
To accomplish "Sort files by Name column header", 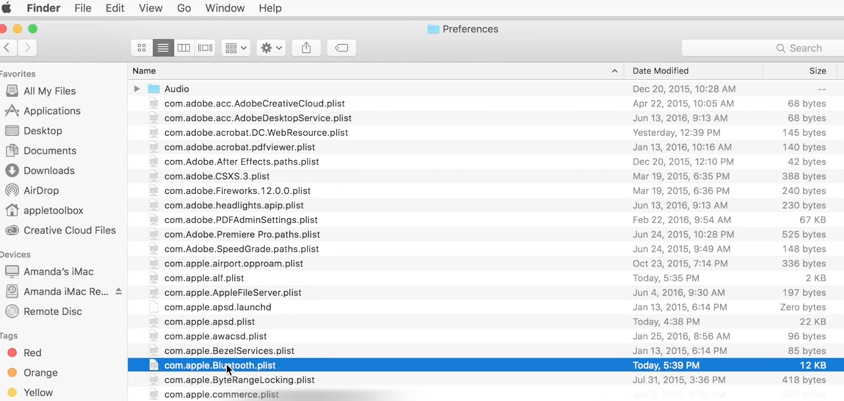I will point(145,71).
